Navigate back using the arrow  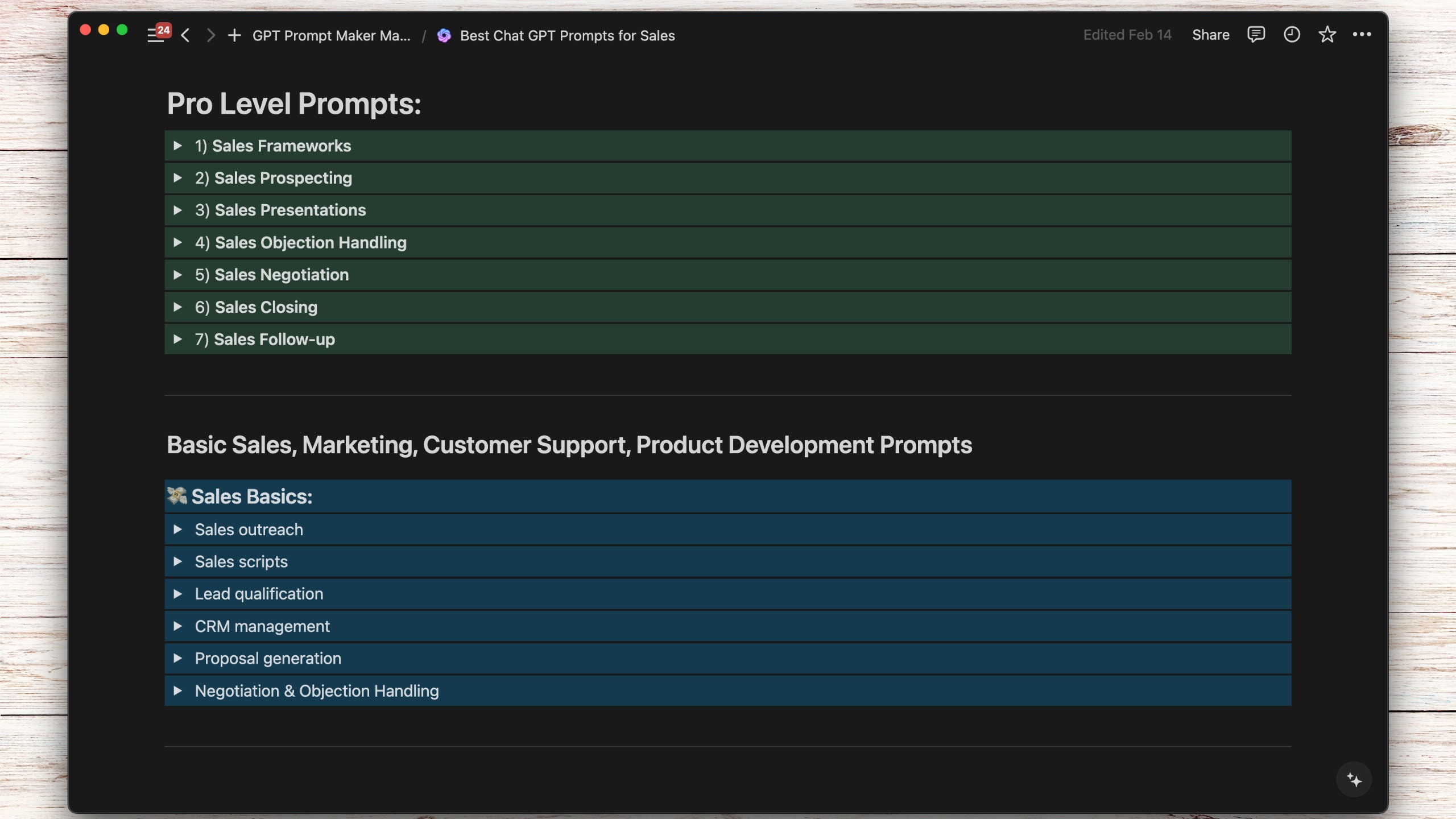[x=185, y=35]
